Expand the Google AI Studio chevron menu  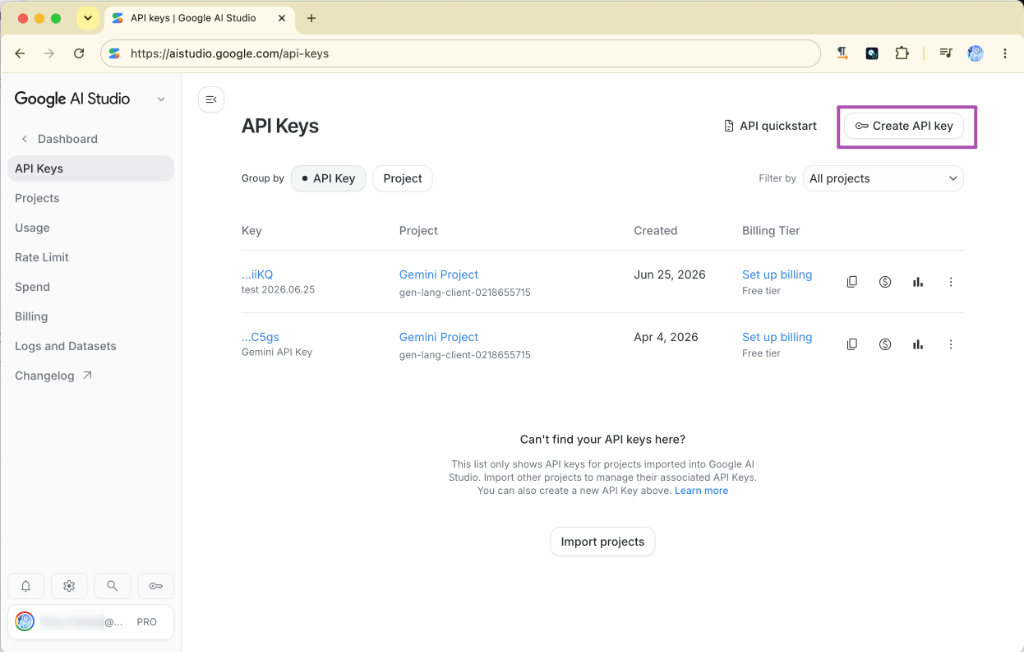[x=161, y=99]
